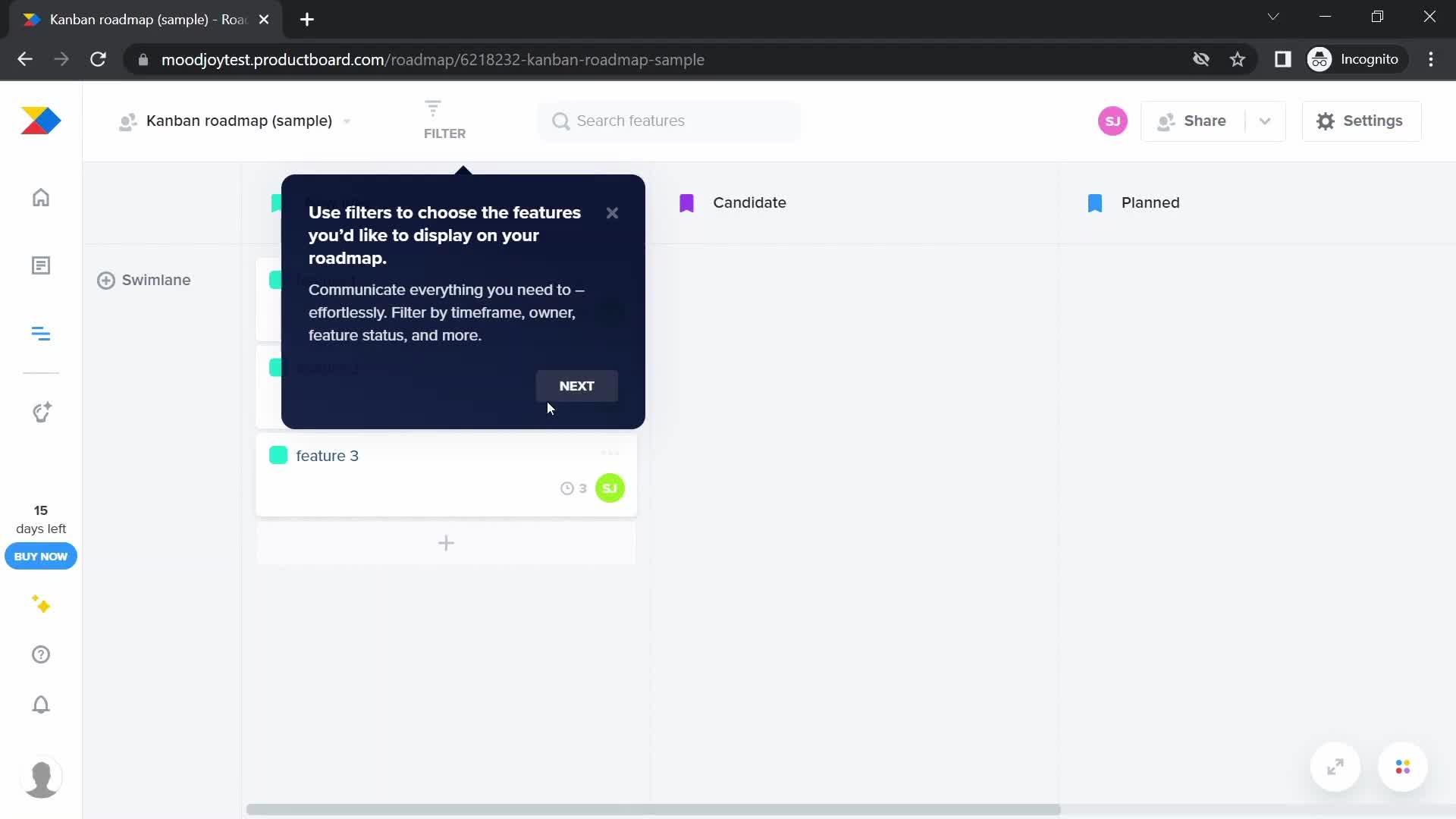Close the Kanban roadmap browser tab

[x=264, y=20]
